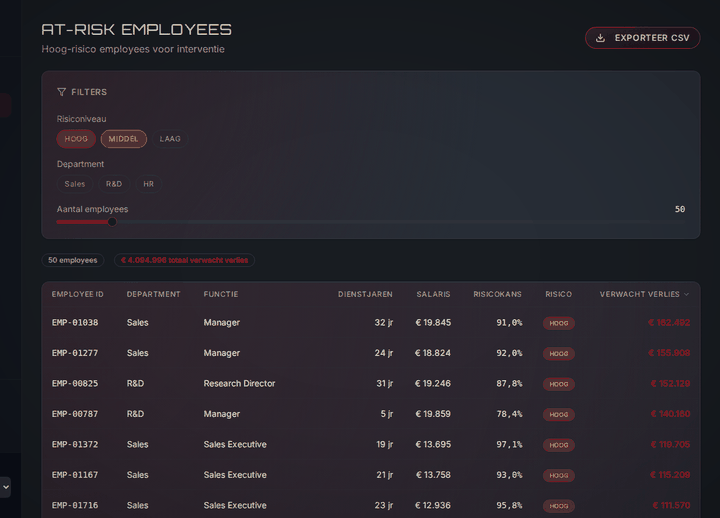Click the Department column header
Image resolution: width=720 pixels, height=518 pixels.
pos(153,294)
